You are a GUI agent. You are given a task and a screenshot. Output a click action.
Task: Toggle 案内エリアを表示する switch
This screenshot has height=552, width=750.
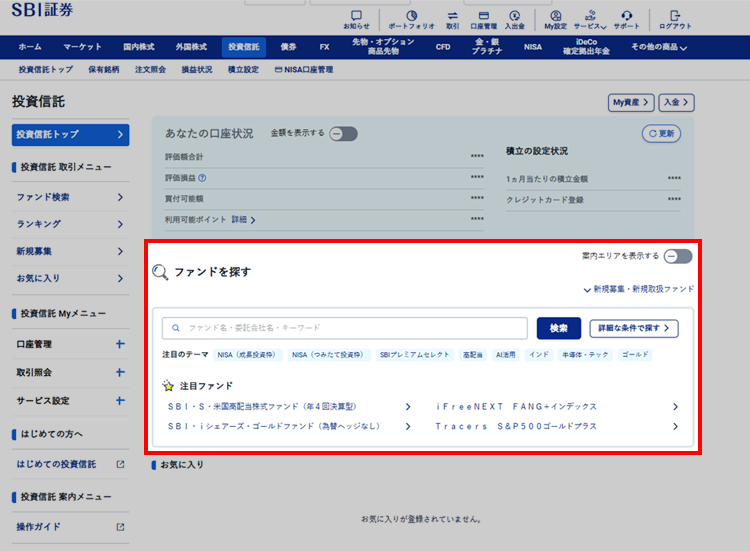pyautogui.click(x=678, y=256)
